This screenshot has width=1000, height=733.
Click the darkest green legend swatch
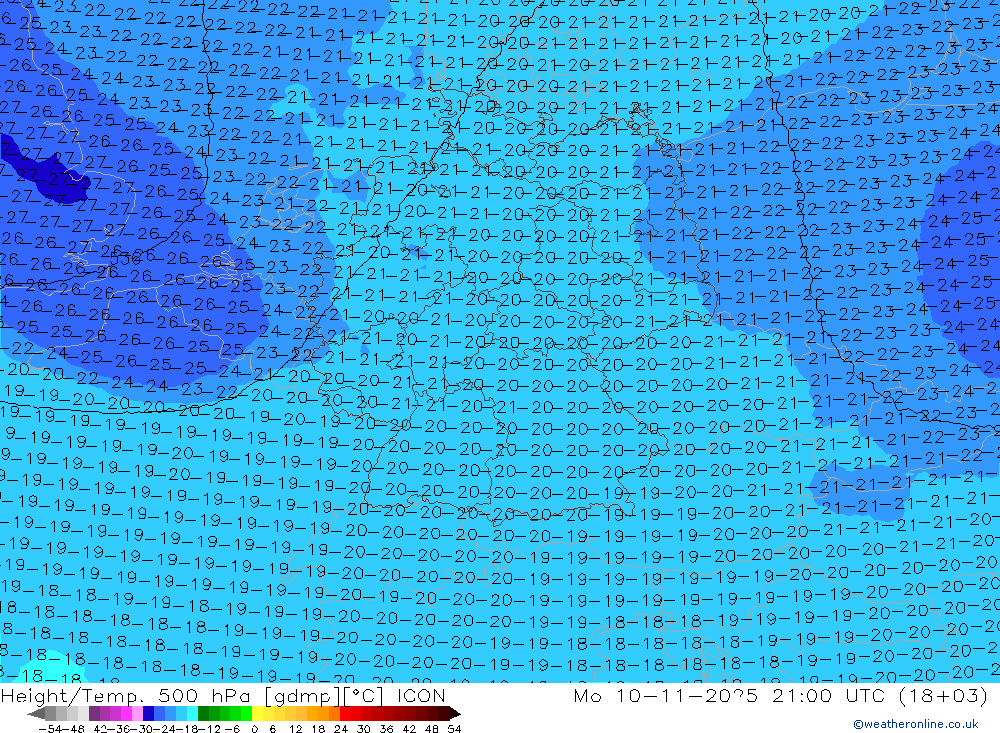point(203,713)
